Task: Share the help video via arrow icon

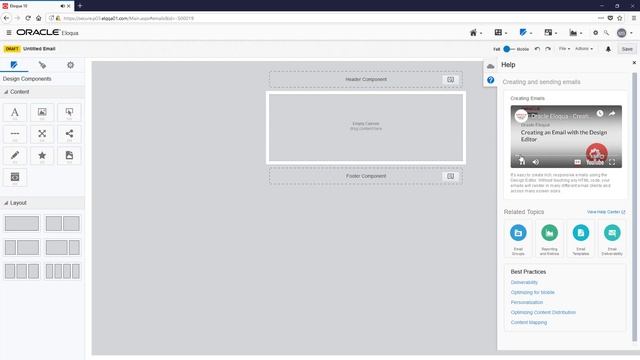Action: tap(612, 114)
